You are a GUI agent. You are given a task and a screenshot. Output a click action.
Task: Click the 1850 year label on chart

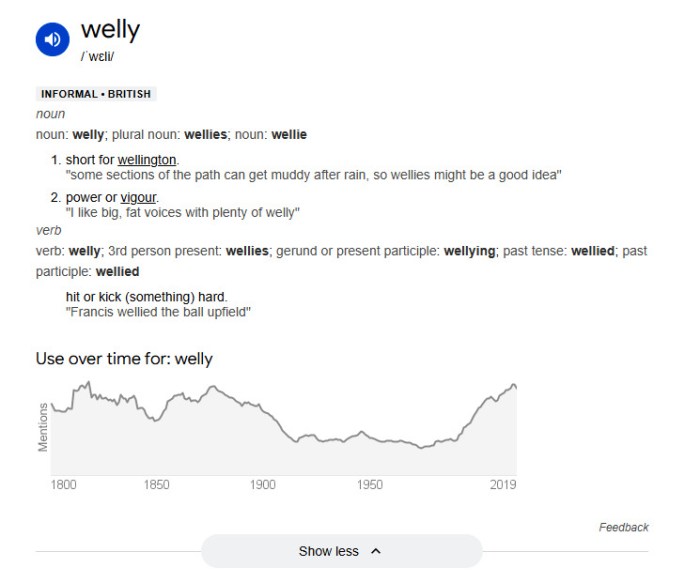(x=156, y=485)
